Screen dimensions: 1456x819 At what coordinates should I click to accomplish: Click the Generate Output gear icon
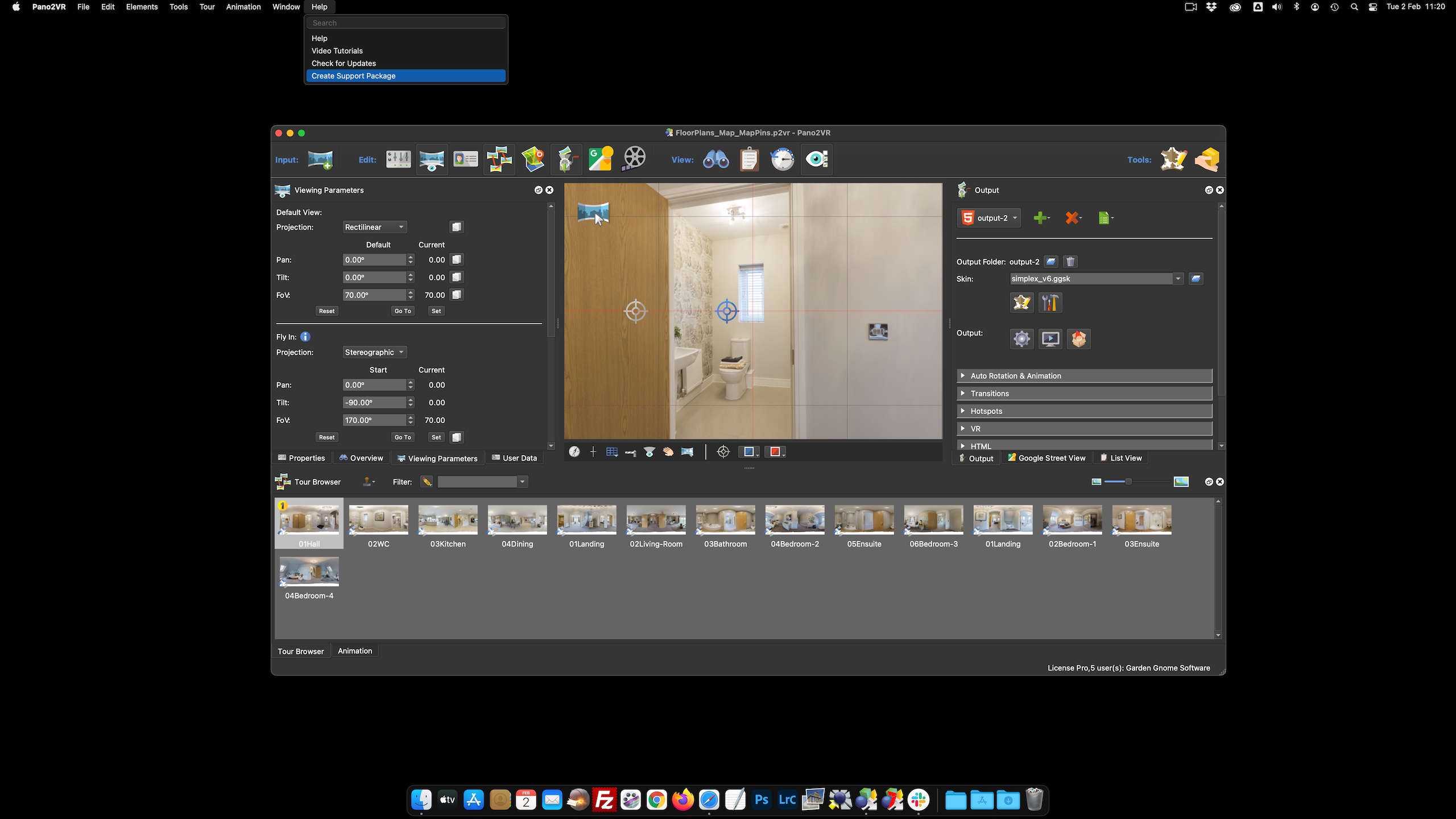(1021, 339)
